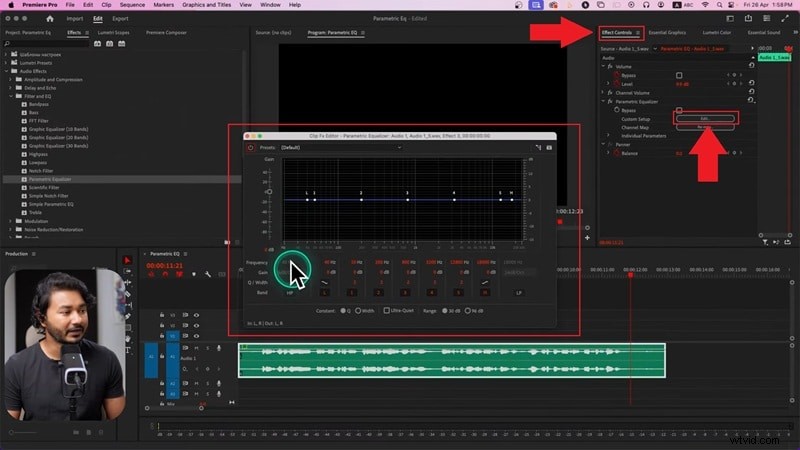Reset the Channel Volume effect

point(752,92)
